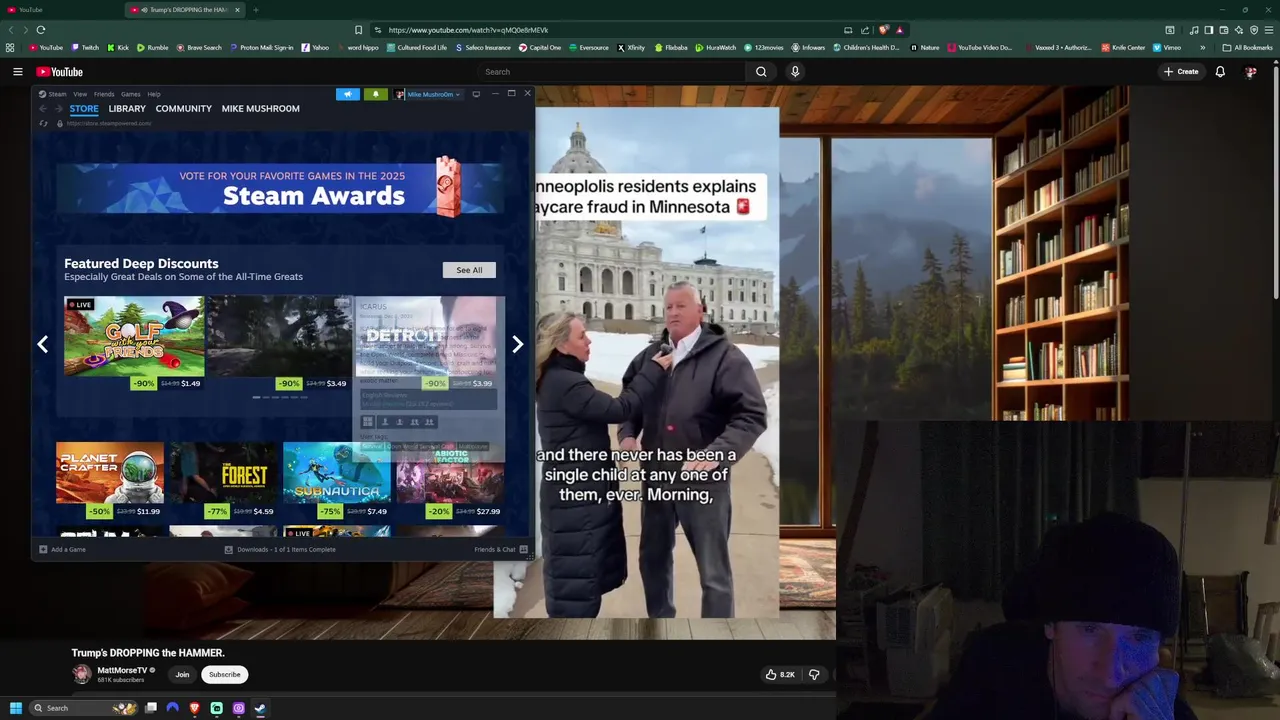
Task: Open the Brave Rewards triangle icon
Action: coord(899,30)
